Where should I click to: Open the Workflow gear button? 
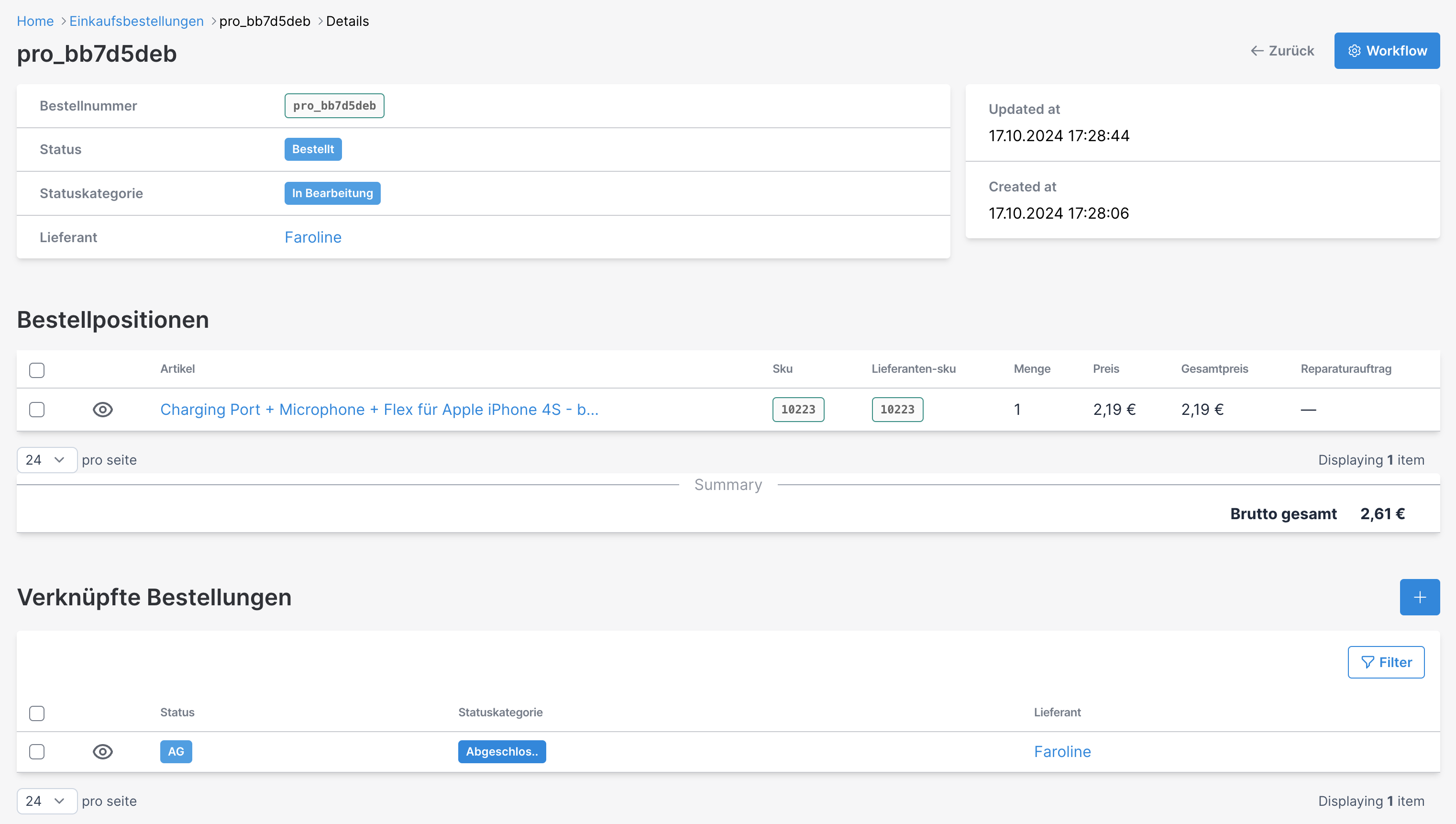pos(1387,51)
